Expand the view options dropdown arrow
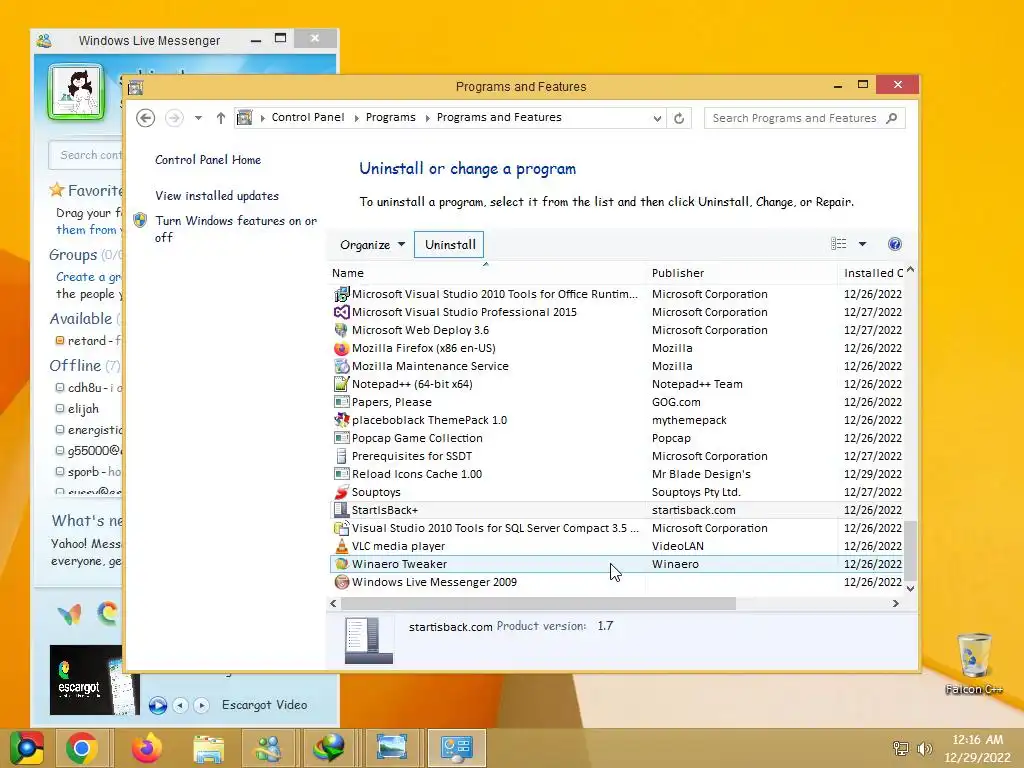This screenshot has width=1024, height=768. click(862, 244)
